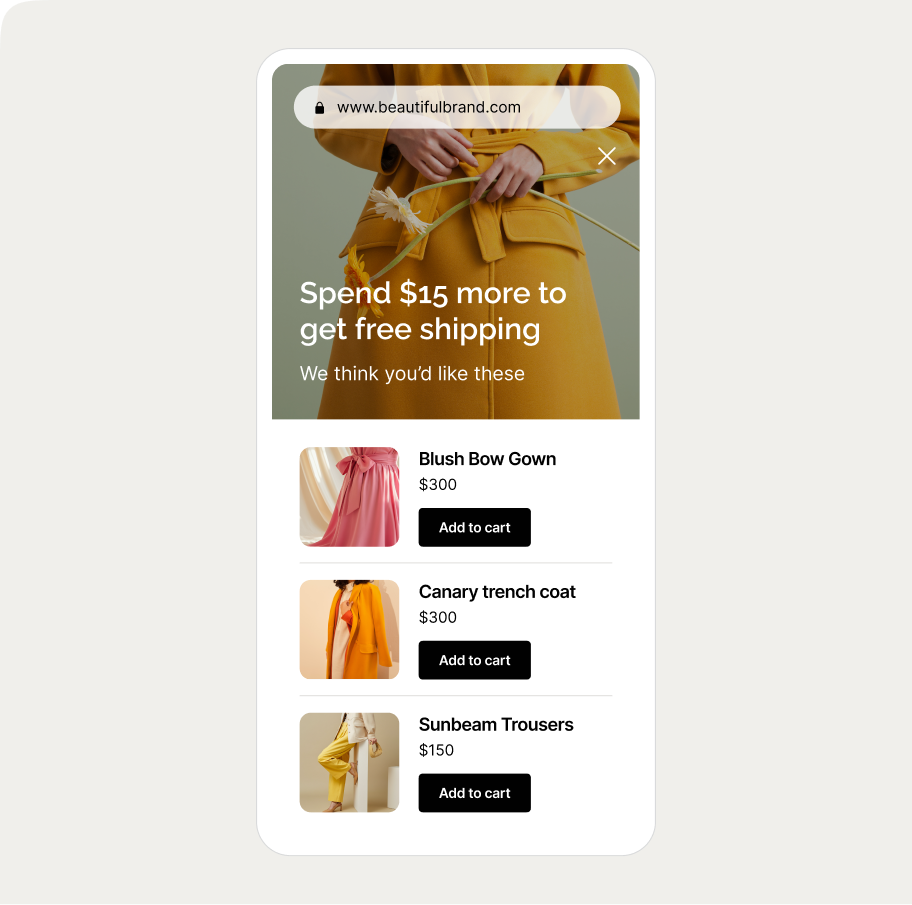Add Sunbeam Trousers to cart

coord(475,793)
